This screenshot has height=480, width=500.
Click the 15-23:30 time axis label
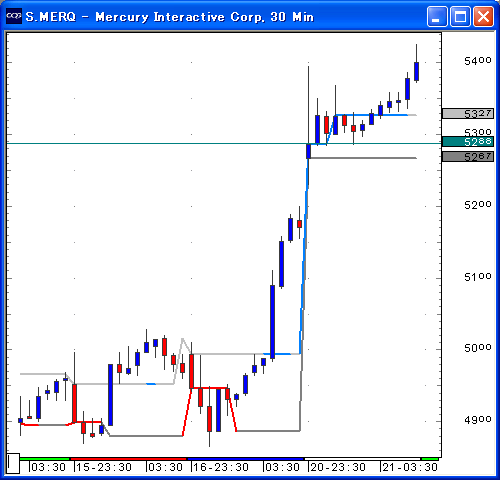click(104, 467)
